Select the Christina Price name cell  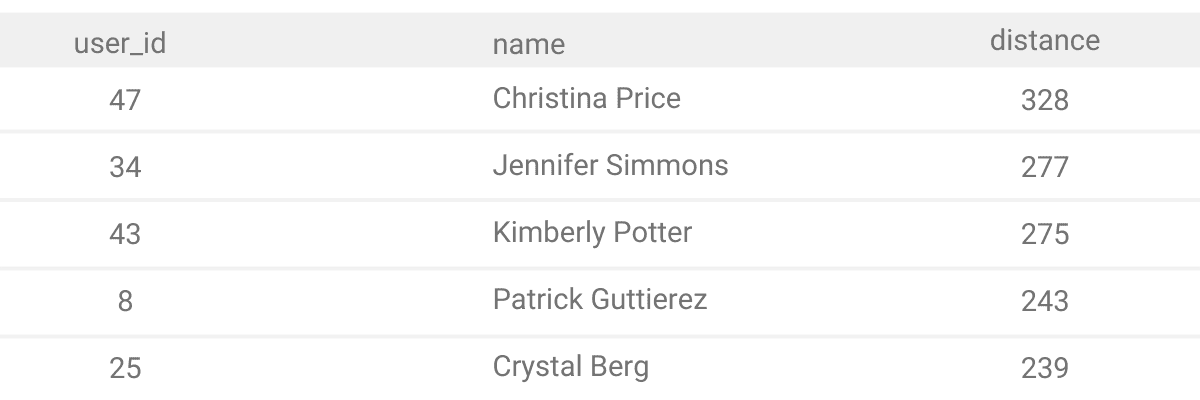[587, 98]
